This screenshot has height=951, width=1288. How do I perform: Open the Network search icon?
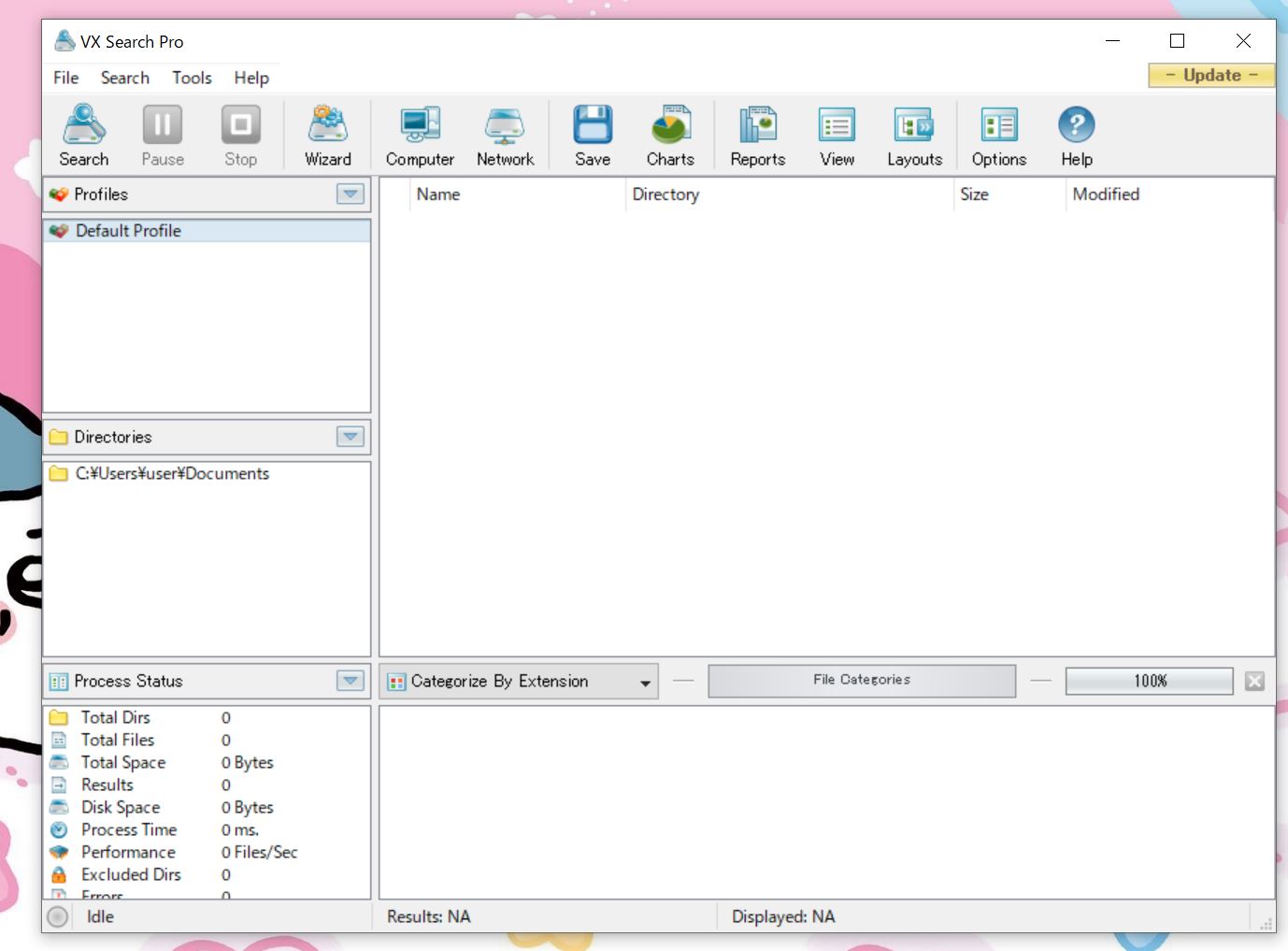coord(505,124)
